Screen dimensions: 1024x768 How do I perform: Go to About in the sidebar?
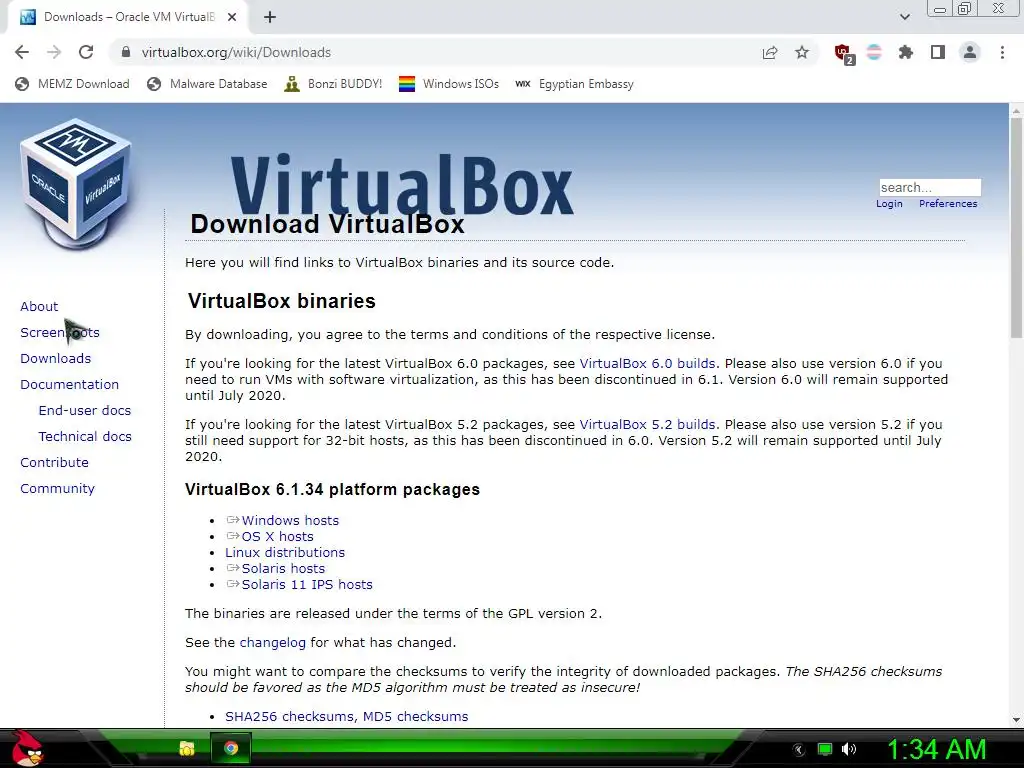[39, 306]
